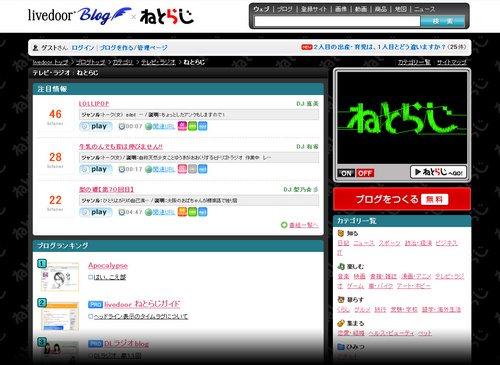This screenshot has width=500, height=365.
Task: Click the guest user silhouette icon
Action: [36, 48]
